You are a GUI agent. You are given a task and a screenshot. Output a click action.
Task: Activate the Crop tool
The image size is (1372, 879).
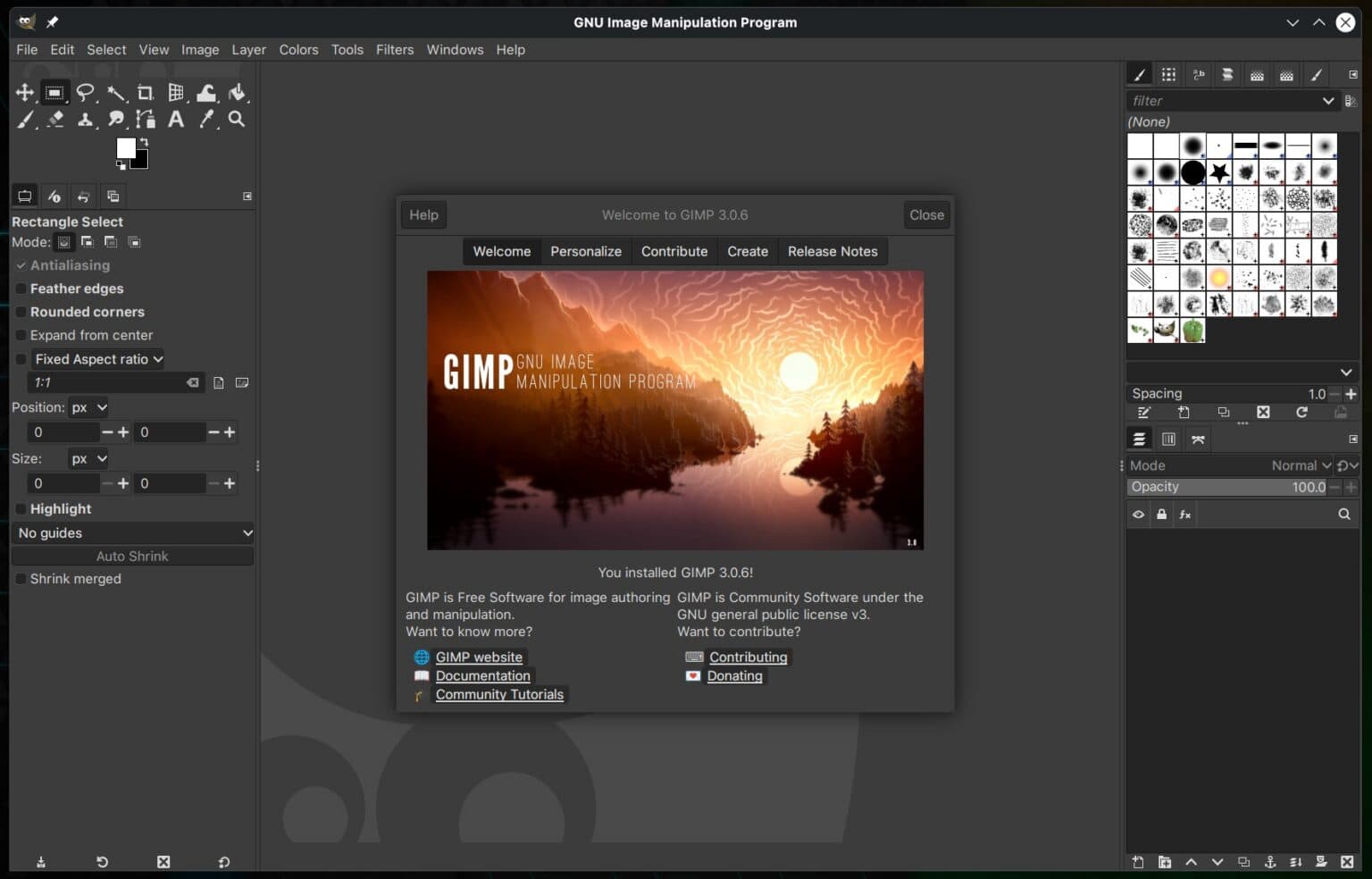click(x=146, y=93)
